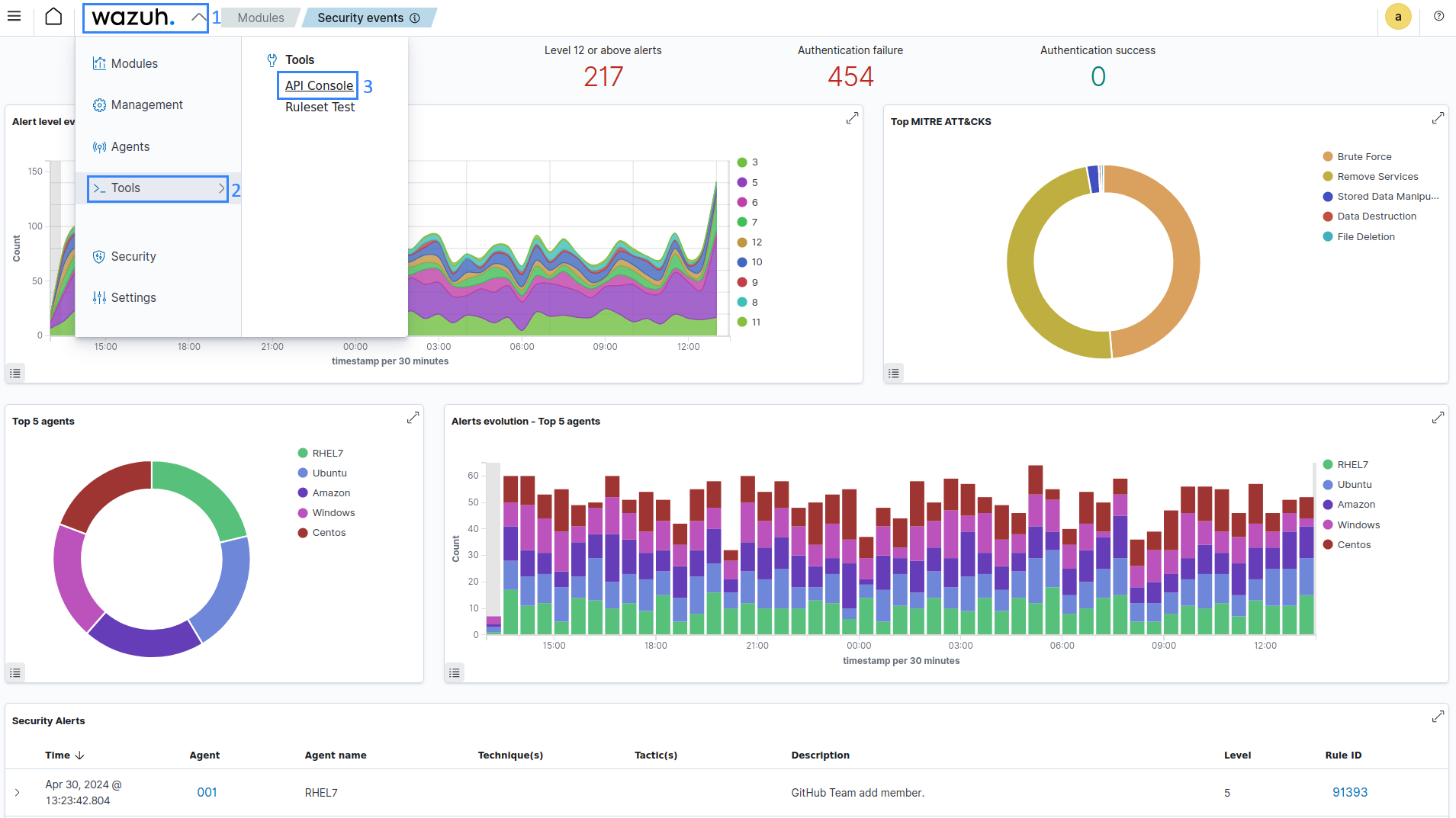Image resolution: width=1456 pixels, height=818 pixels.
Task: Click the Authentication success value 0
Action: coord(1098,77)
